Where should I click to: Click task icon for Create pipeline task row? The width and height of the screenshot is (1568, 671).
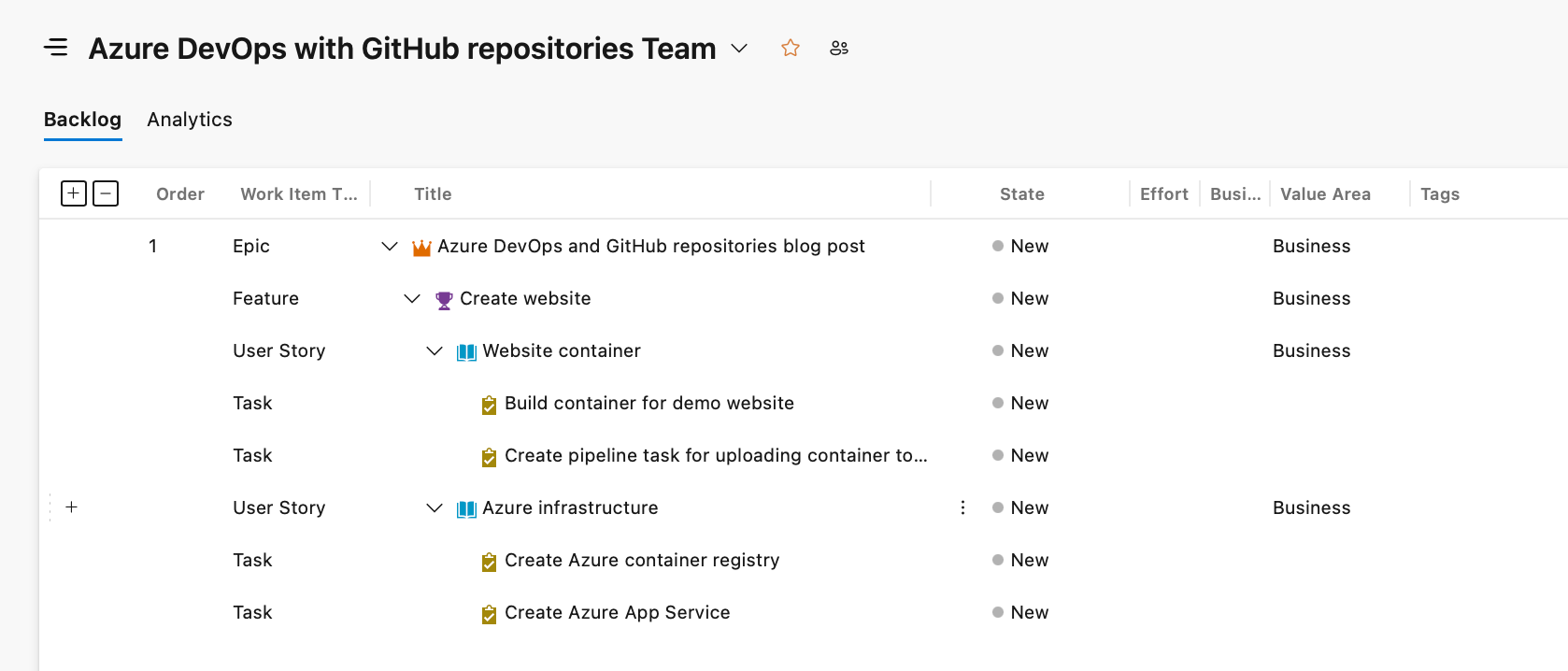coord(489,456)
